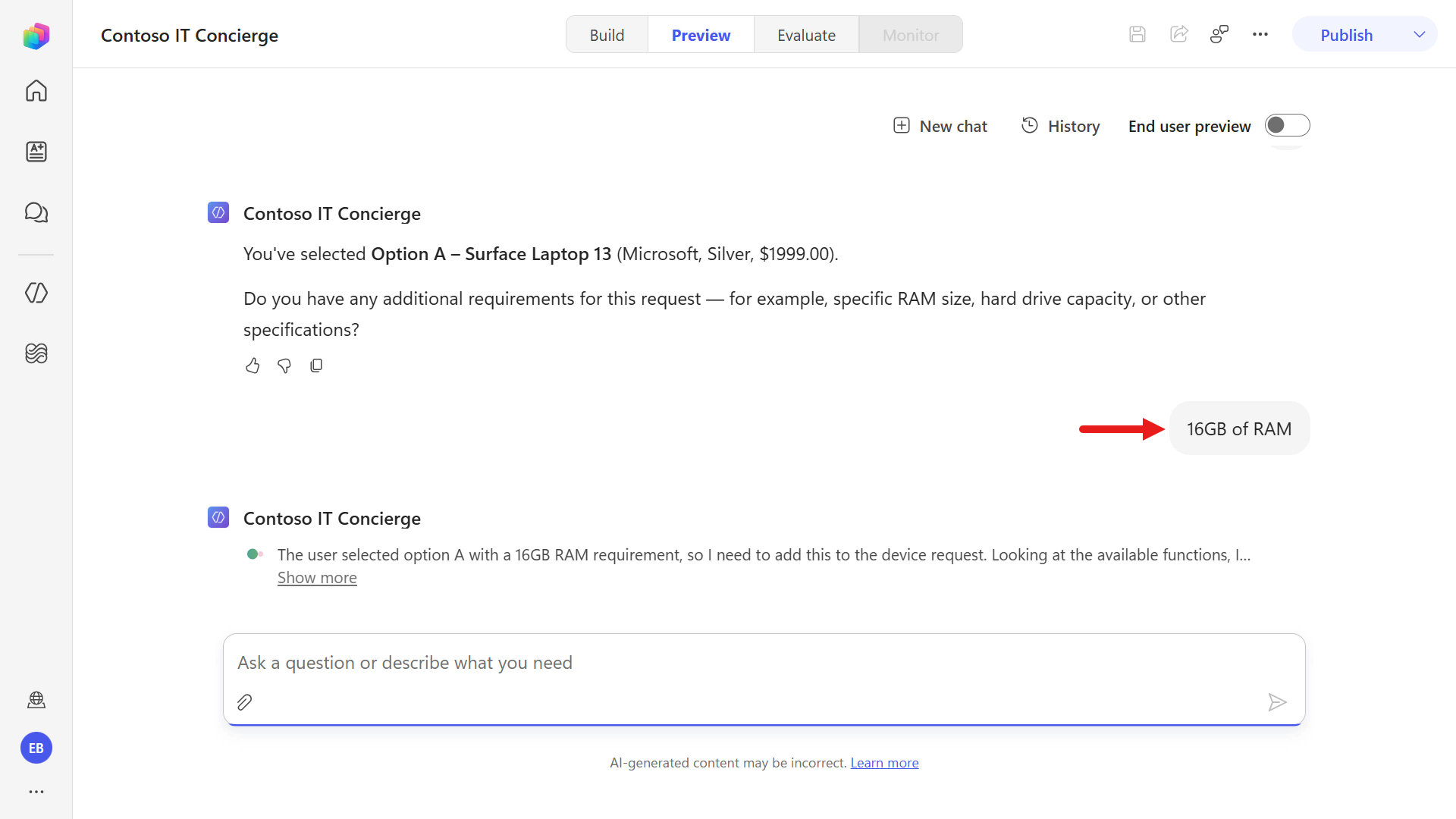The image size is (1456, 819).
Task: Click the first Contoso IT Concierge message avatar
Action: click(218, 212)
